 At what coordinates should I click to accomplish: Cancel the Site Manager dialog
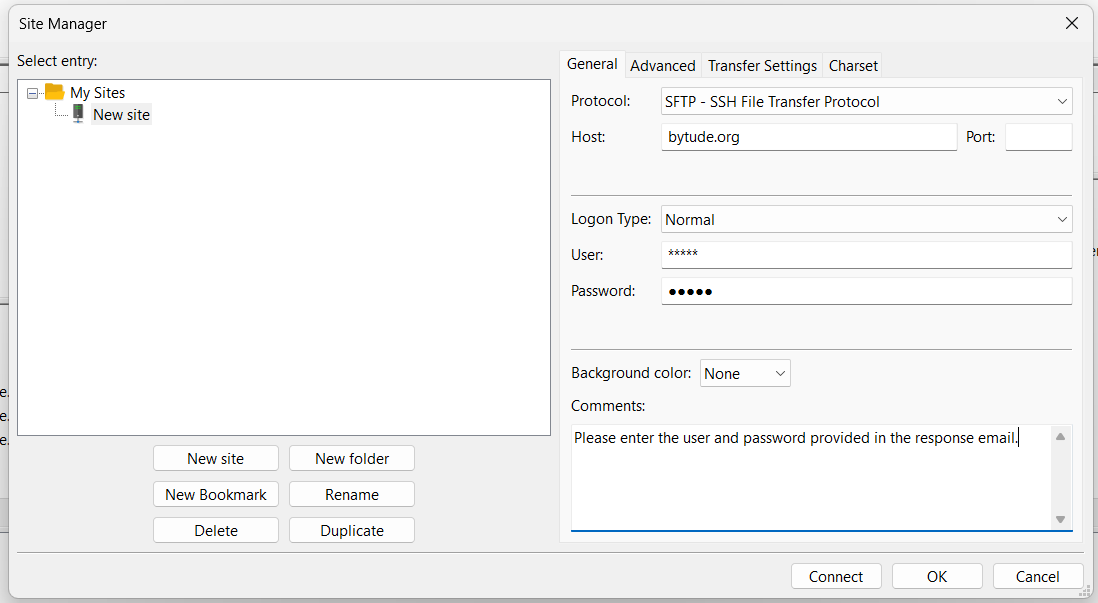coord(1037,576)
